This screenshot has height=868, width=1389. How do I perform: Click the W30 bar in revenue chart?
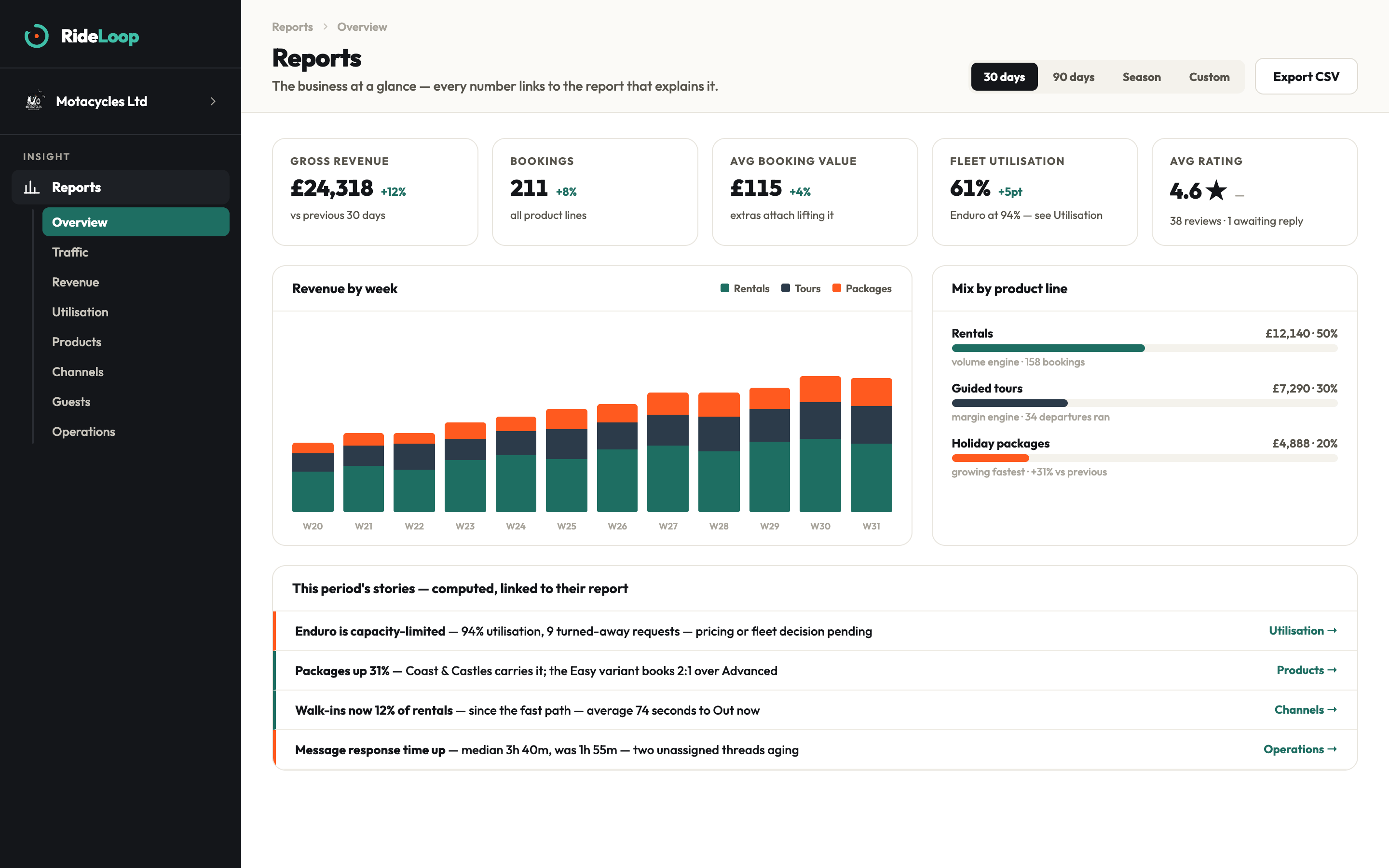pos(819,444)
